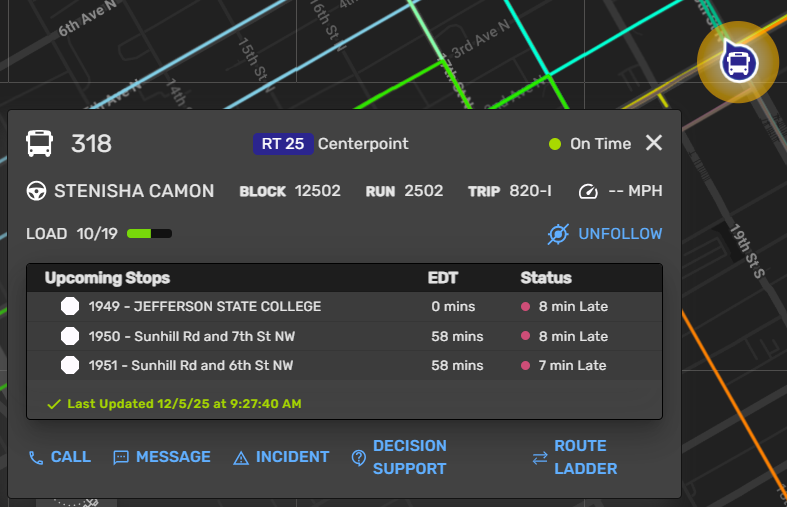Click the decision support question icon
This screenshot has width=787, height=507.
[x=358, y=458]
